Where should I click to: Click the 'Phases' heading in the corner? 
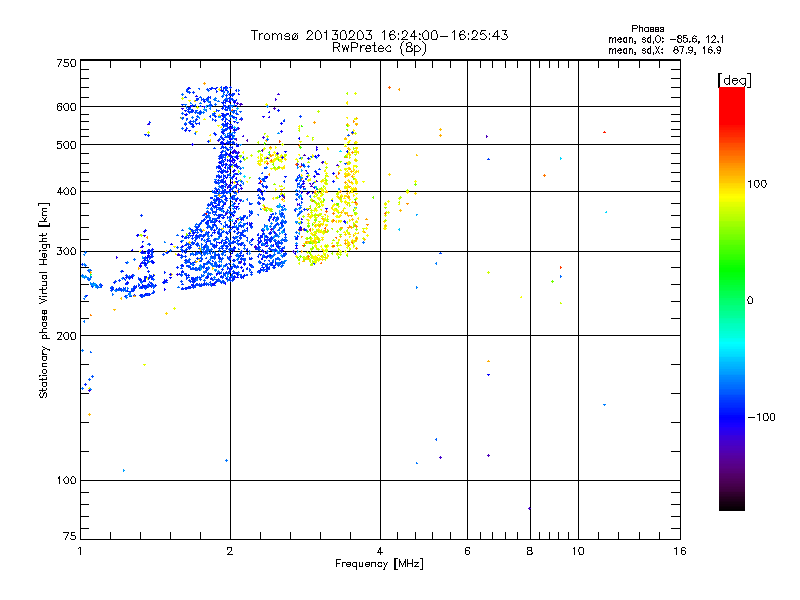pos(647,29)
